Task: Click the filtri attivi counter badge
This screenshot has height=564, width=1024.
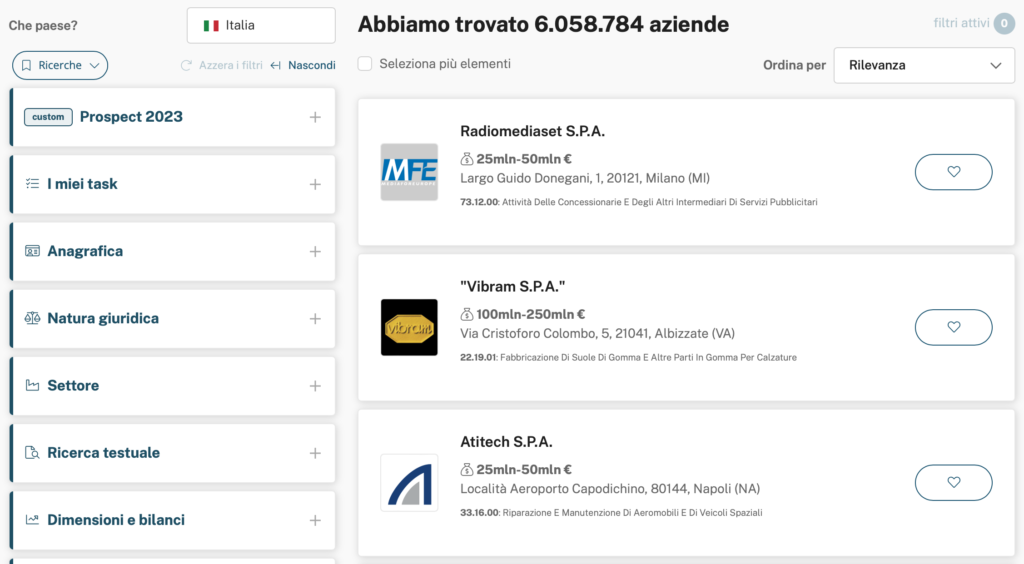Action: [x=1004, y=24]
